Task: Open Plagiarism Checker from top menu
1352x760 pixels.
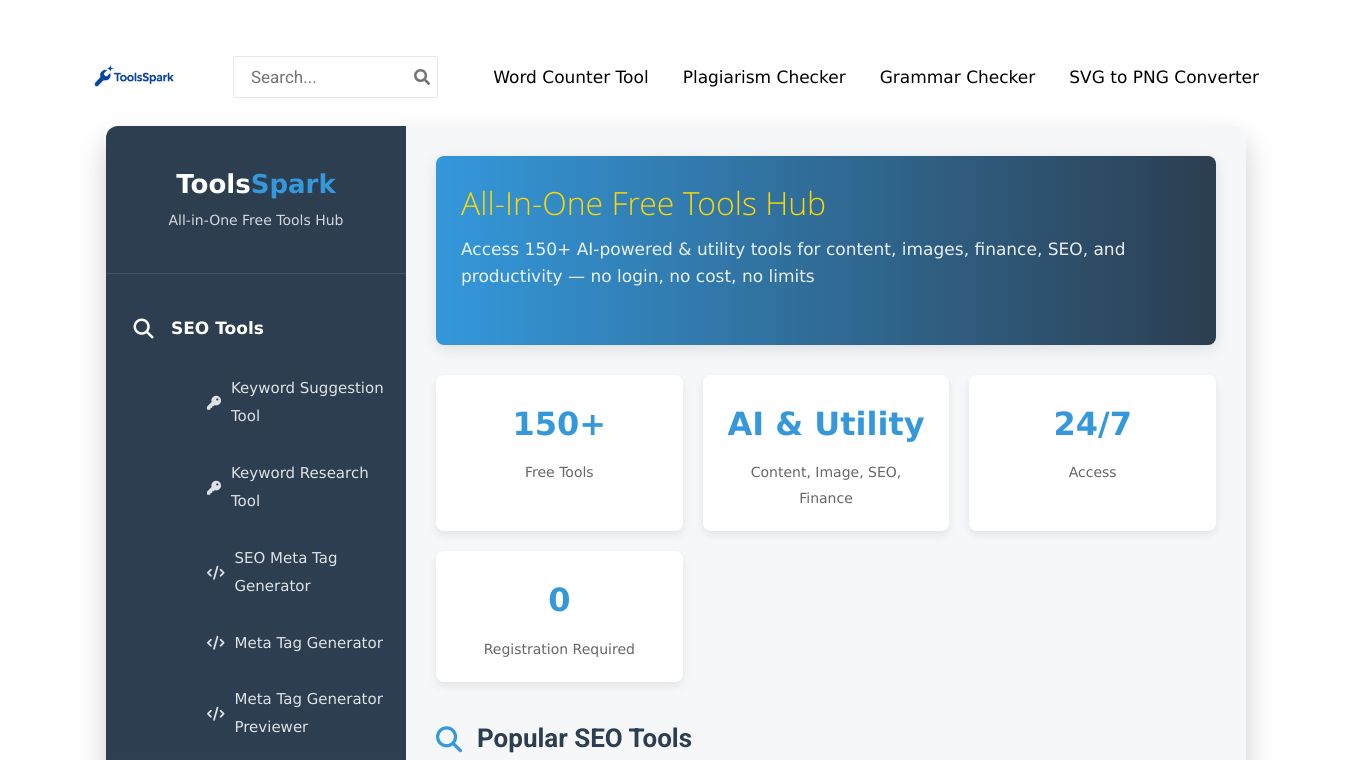Action: tap(764, 77)
